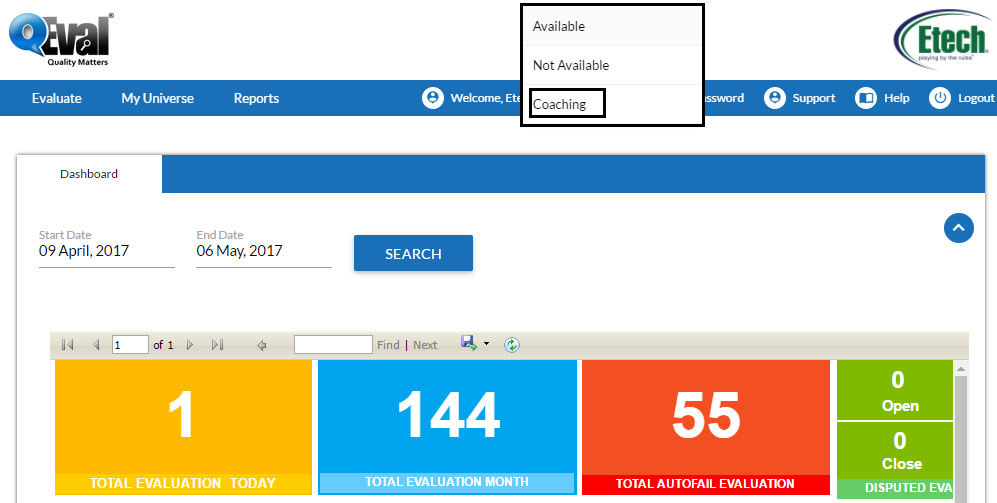This screenshot has width=997, height=503.
Task: Collapse the search panel with the chevron button
Action: [x=959, y=228]
